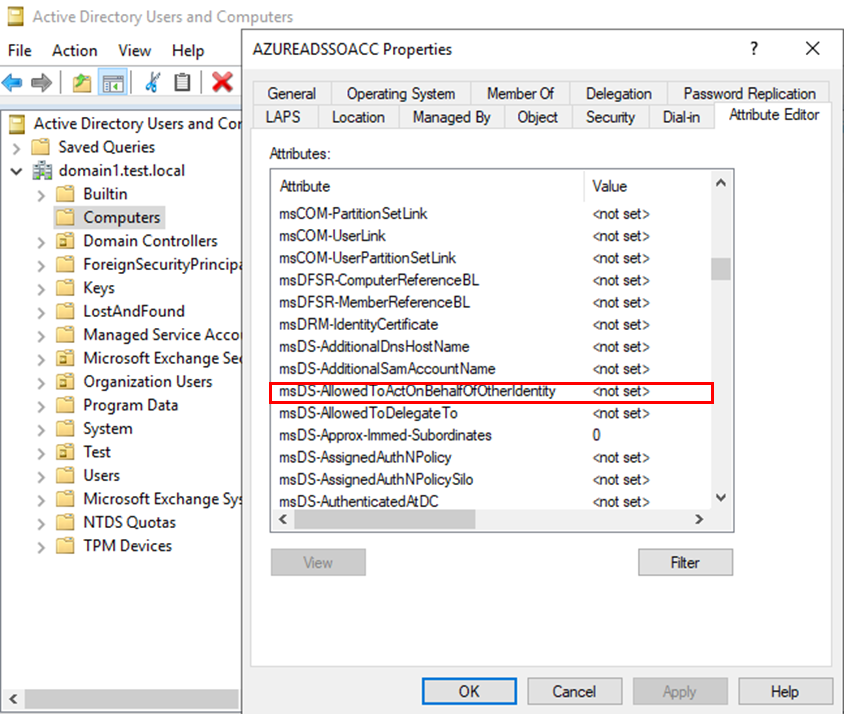Viewport: 844px width, 714px height.
Task: Expand the Saved Queries node
Action: click(x=17, y=148)
